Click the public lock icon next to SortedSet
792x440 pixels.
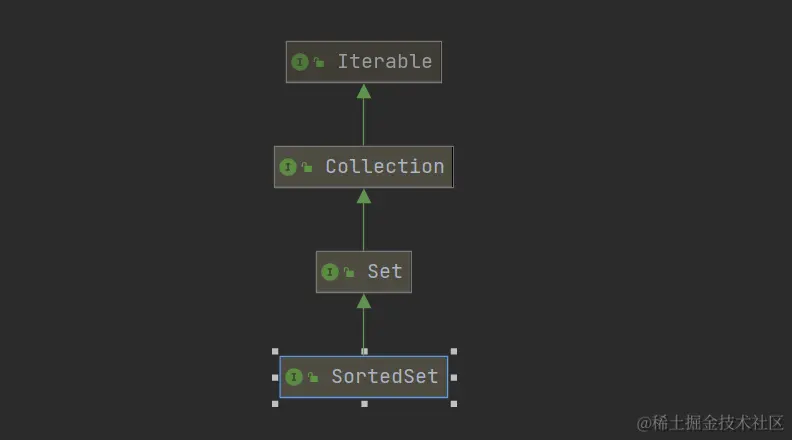coord(313,377)
